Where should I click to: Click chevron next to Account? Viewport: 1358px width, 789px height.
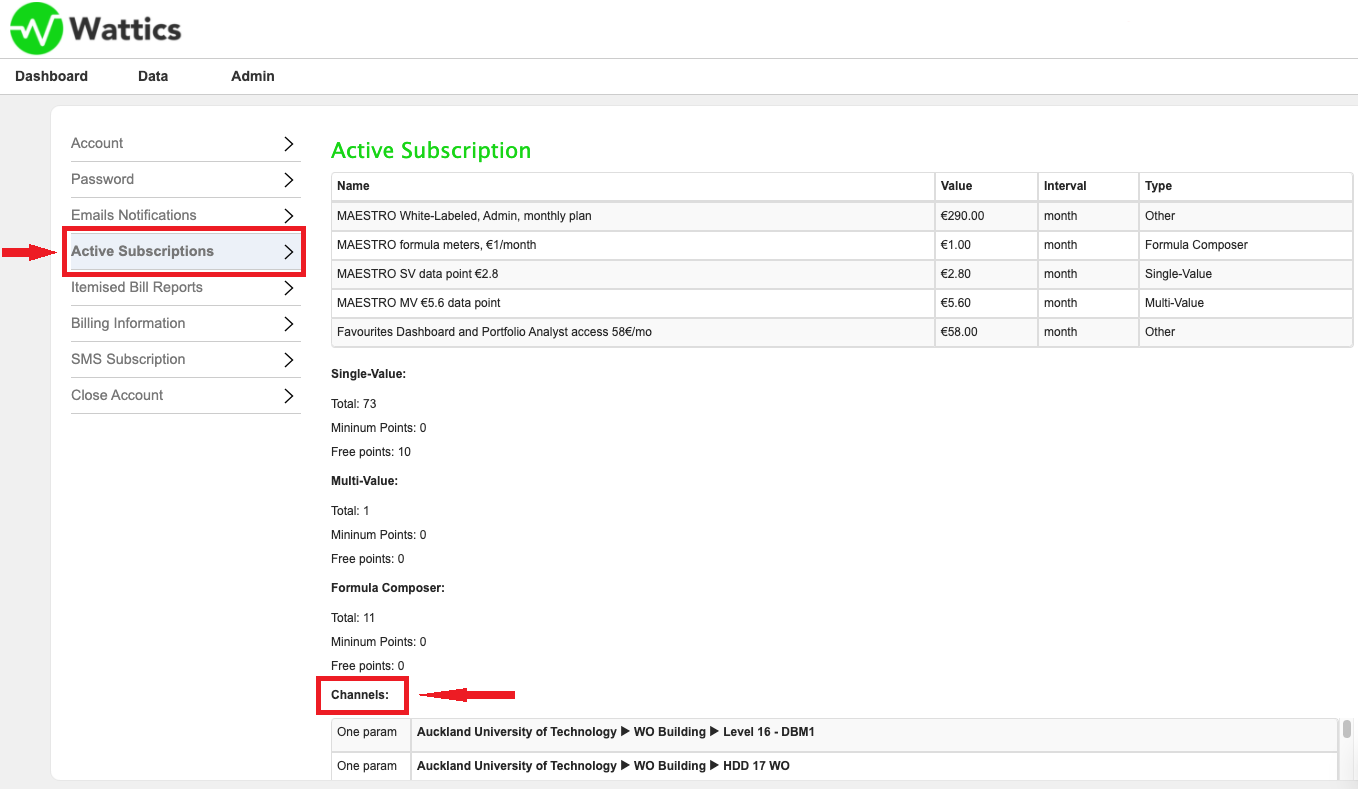click(x=289, y=144)
